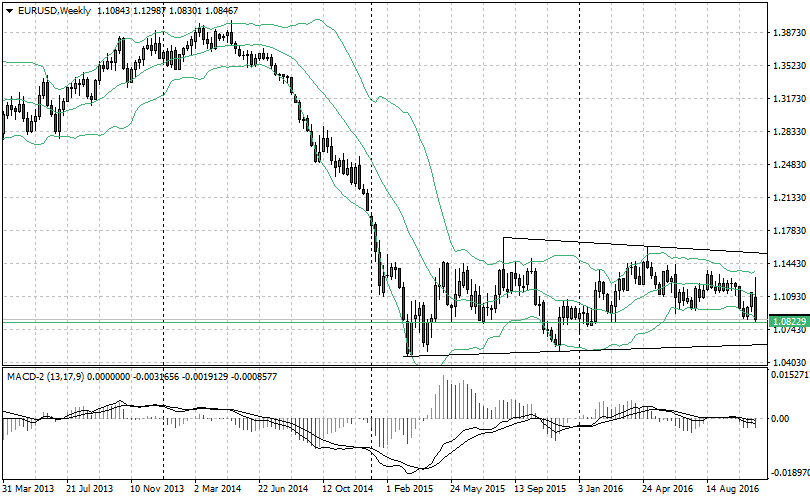Click the 1.14430 price axis label
Viewport: 810px width, 500px height.
[789, 264]
